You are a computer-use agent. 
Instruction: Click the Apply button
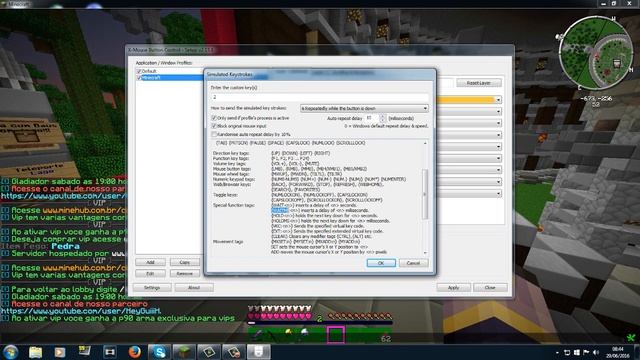[x=453, y=288]
